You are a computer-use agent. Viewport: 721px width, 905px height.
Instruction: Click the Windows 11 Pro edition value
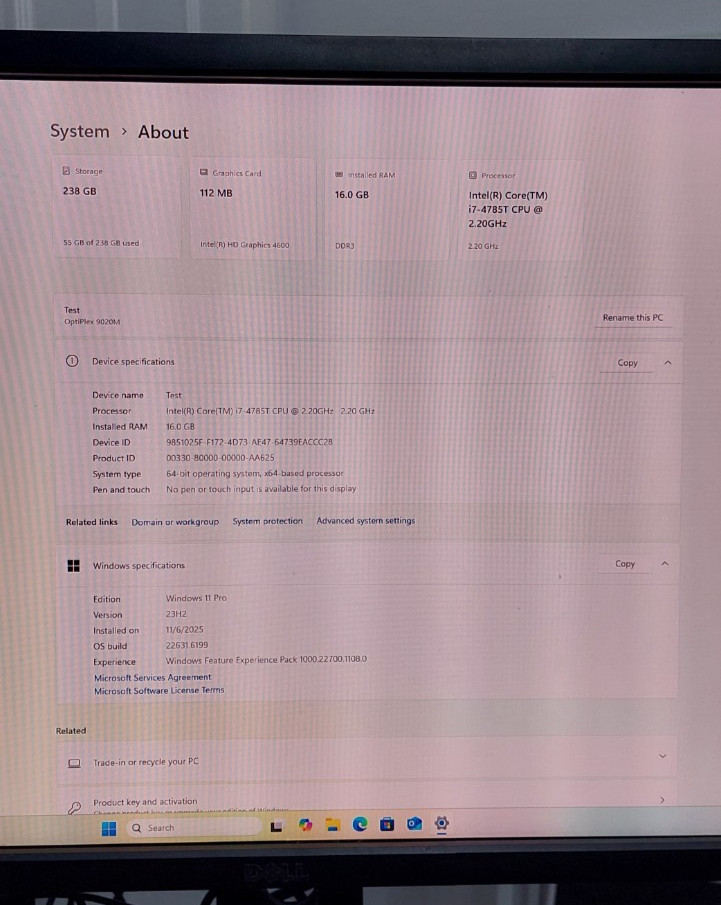pos(196,598)
